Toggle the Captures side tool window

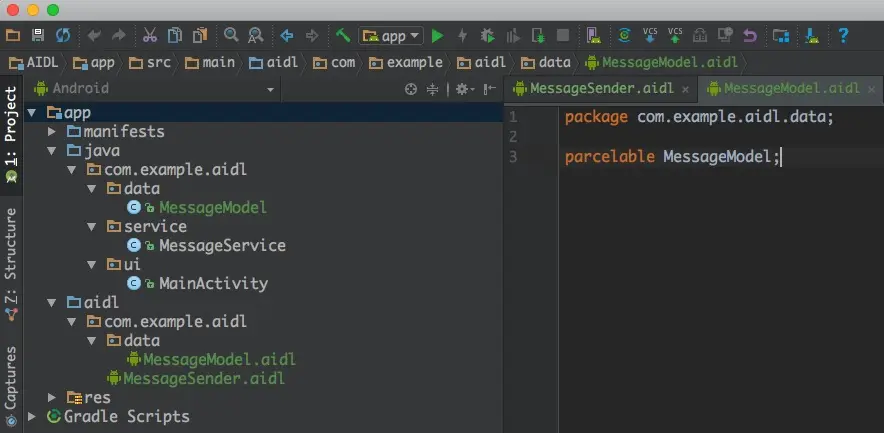pyautogui.click(x=11, y=386)
